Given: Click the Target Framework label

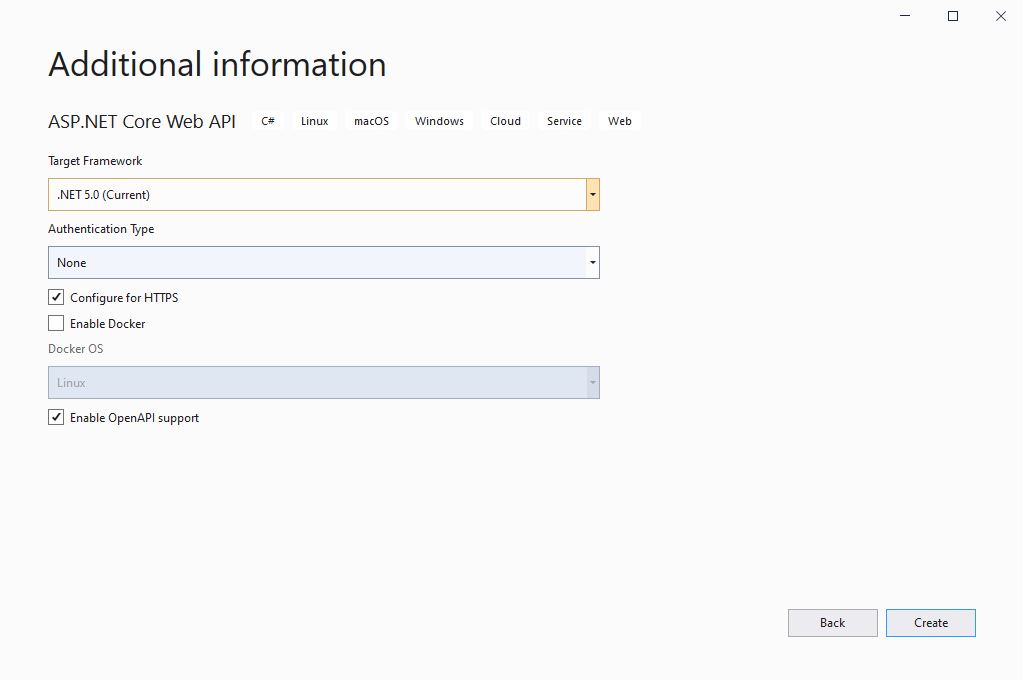Looking at the screenshot, I should (95, 161).
